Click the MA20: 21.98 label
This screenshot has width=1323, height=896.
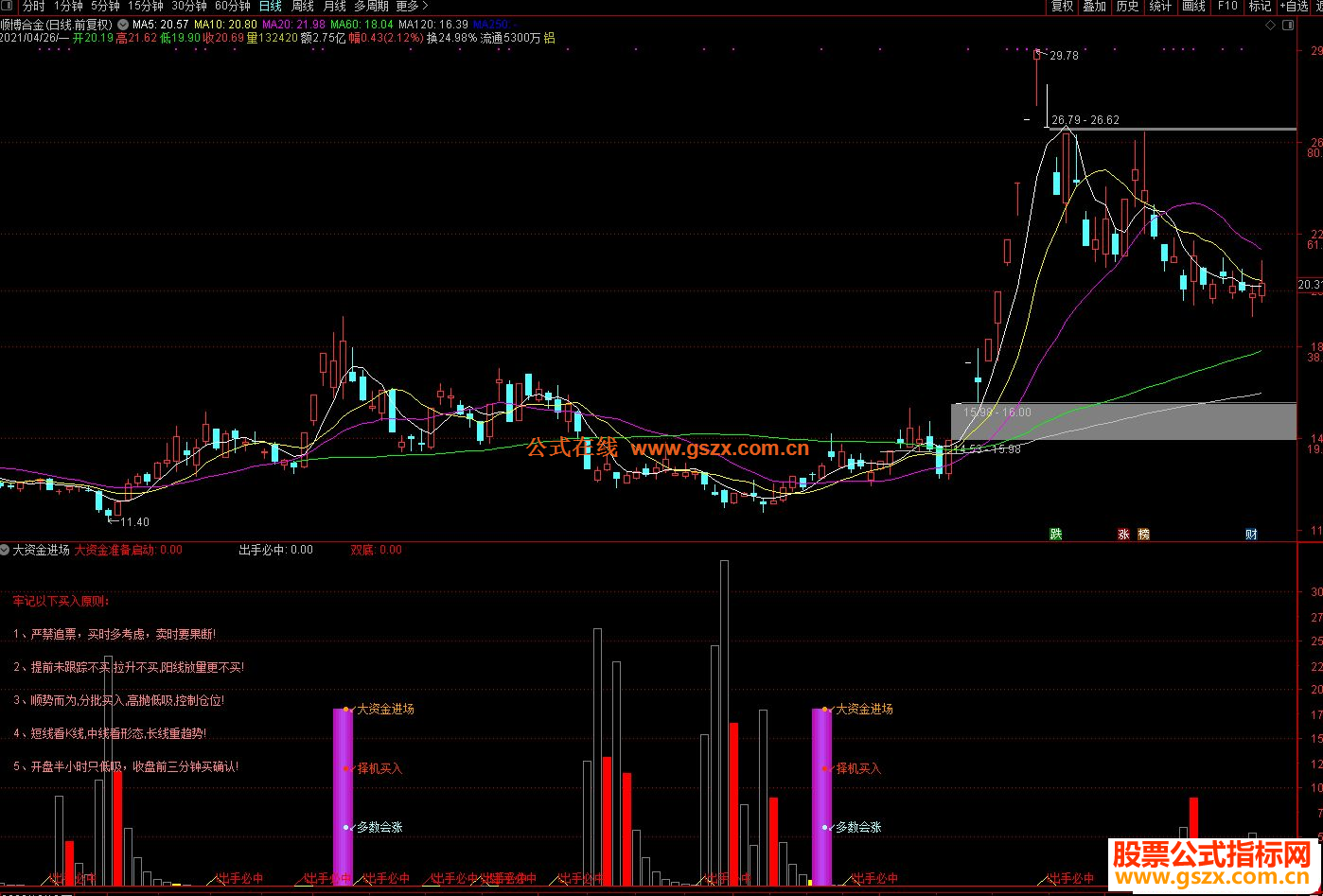pyautogui.click(x=293, y=24)
